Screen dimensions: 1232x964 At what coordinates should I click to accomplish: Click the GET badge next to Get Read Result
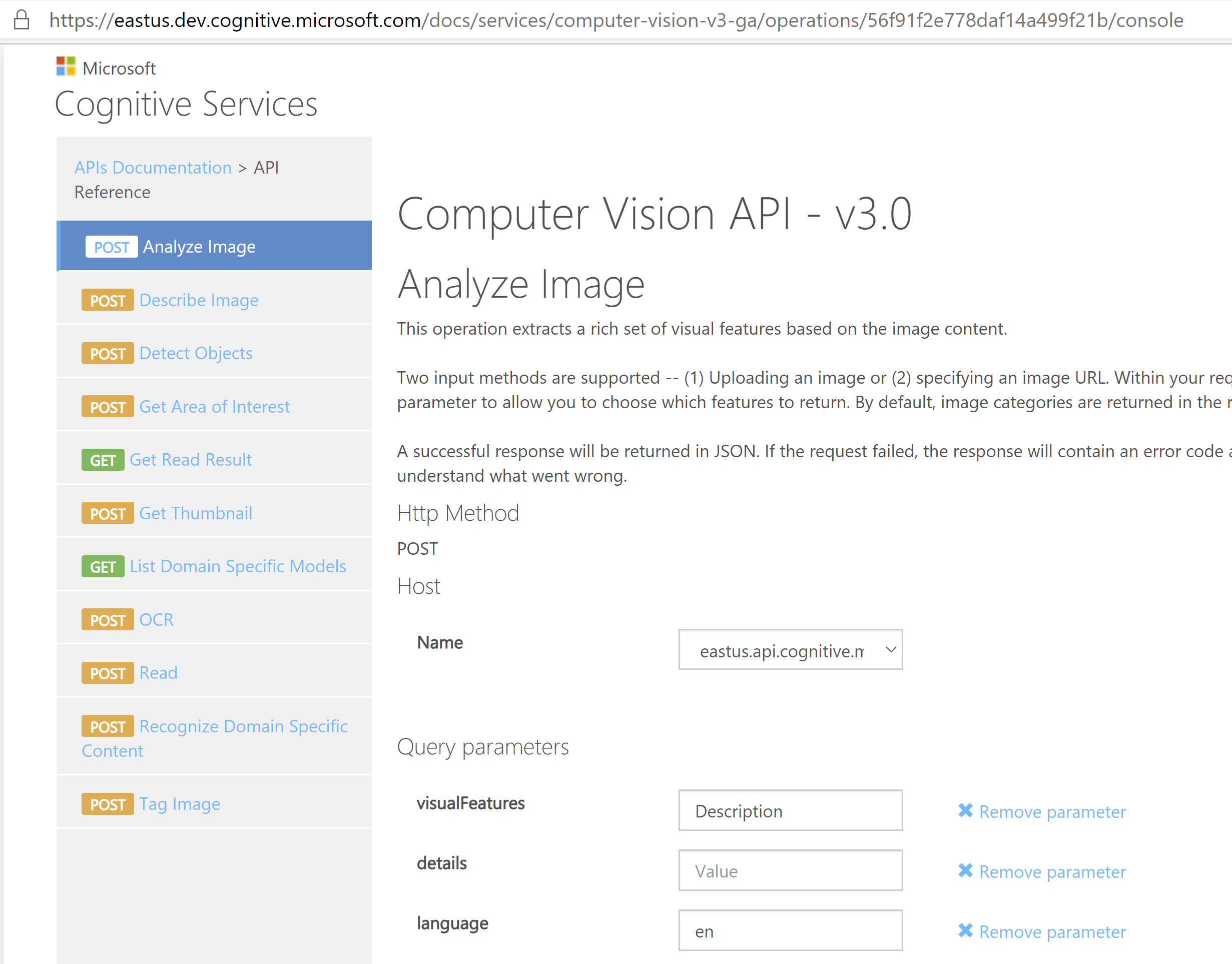pos(103,460)
